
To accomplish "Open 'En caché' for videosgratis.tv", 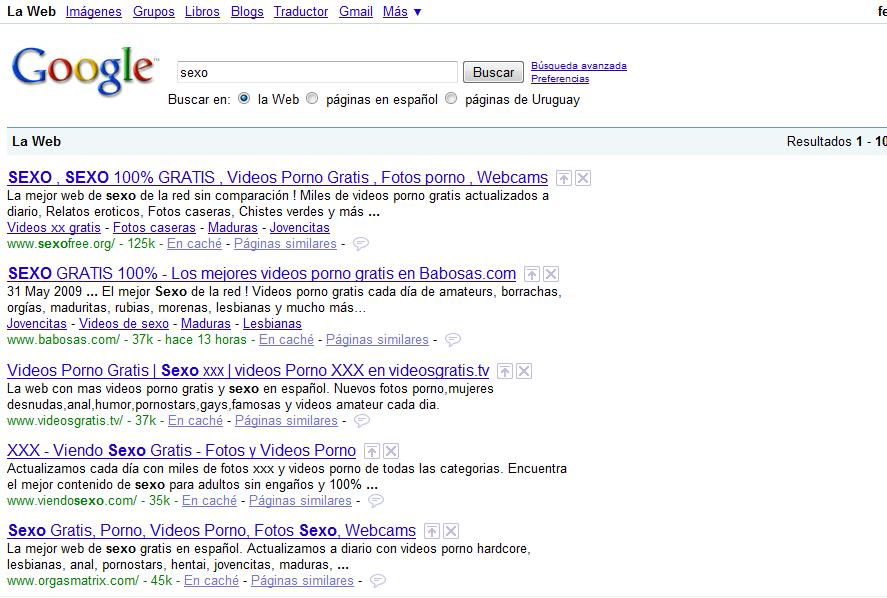I will [196, 421].
